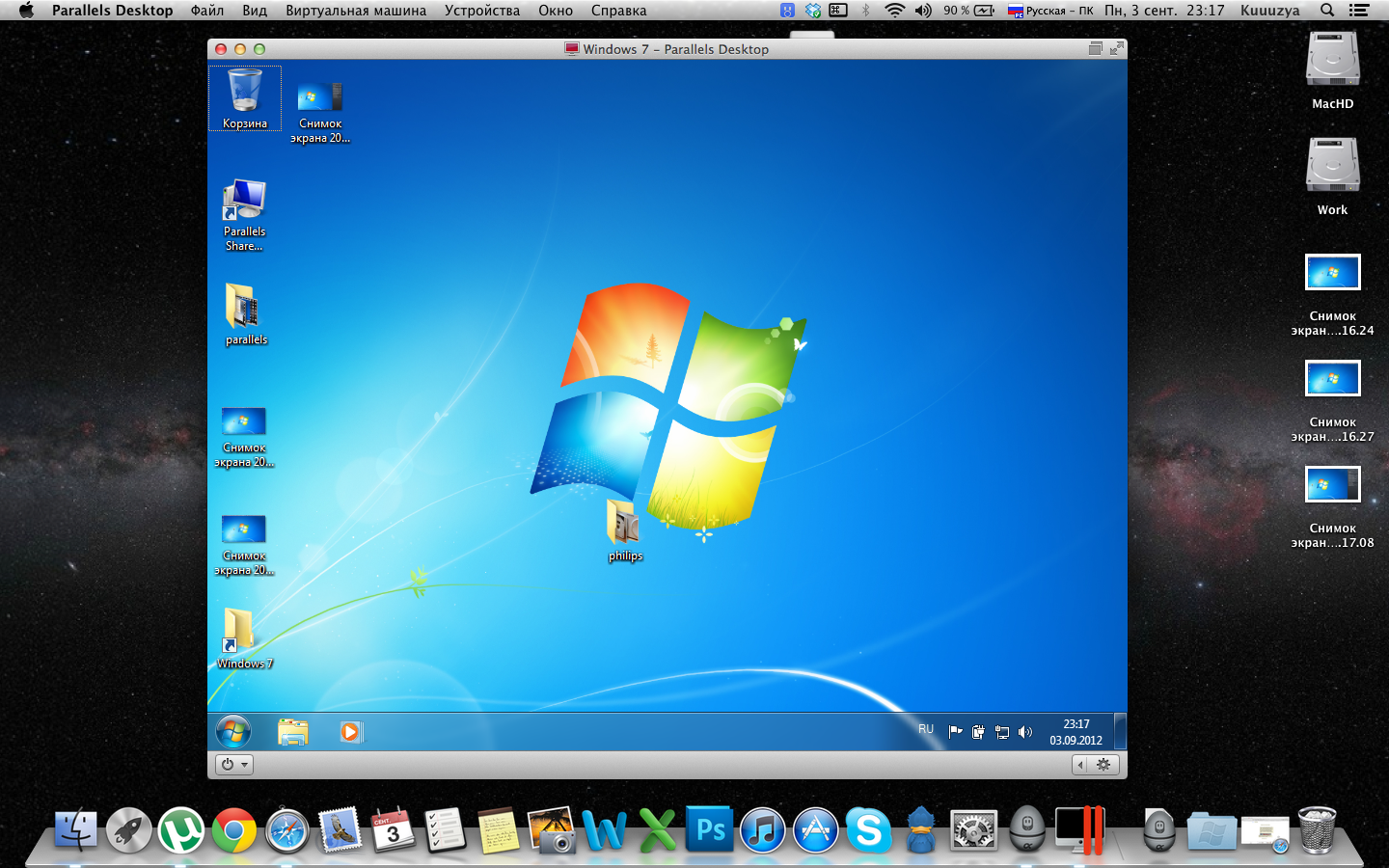The image size is (1389, 868).
Task: Open the Русская – ПК input source menu
Action: tap(1050, 11)
